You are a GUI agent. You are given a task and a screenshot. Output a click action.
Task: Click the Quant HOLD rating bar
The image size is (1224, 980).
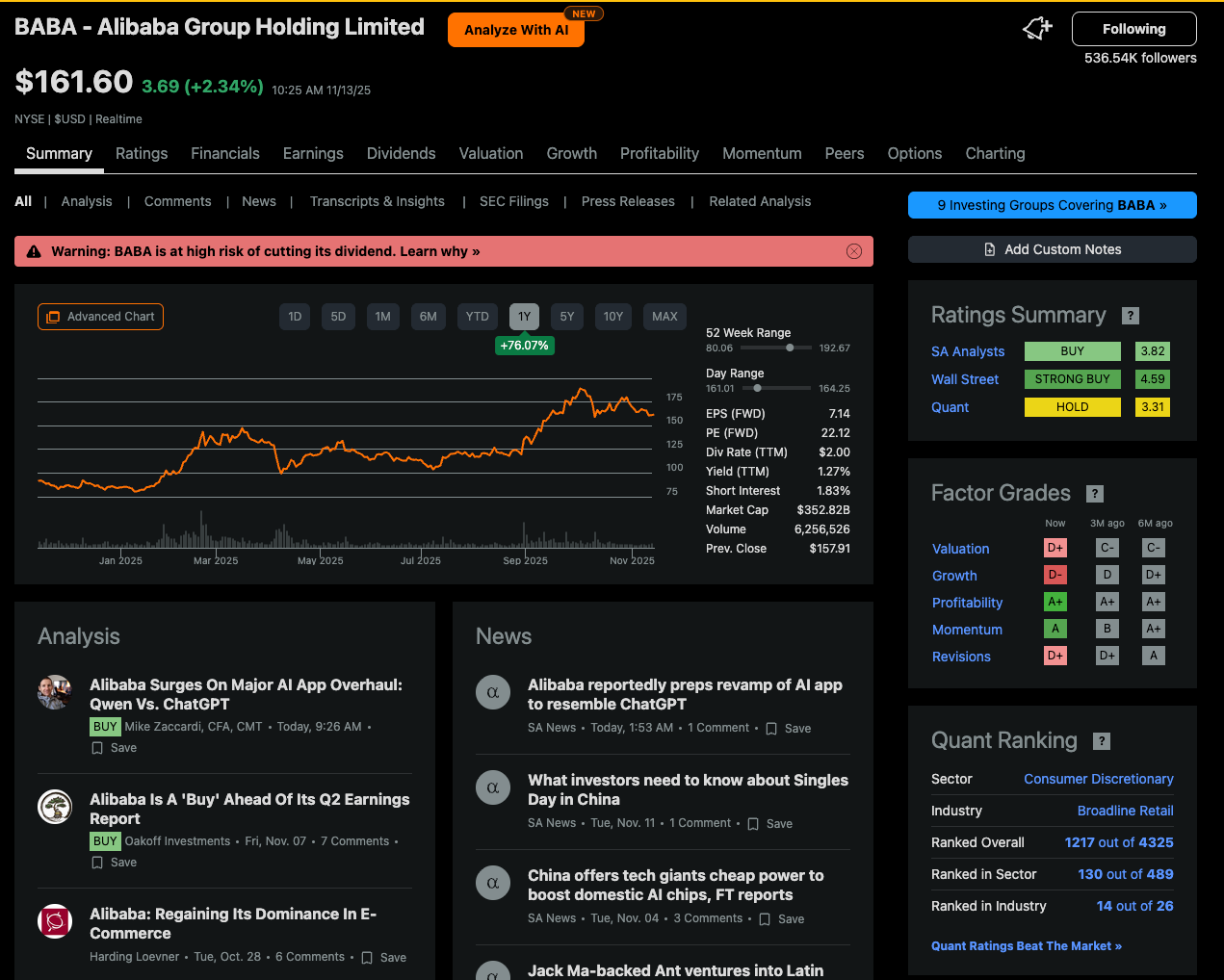point(1073,407)
